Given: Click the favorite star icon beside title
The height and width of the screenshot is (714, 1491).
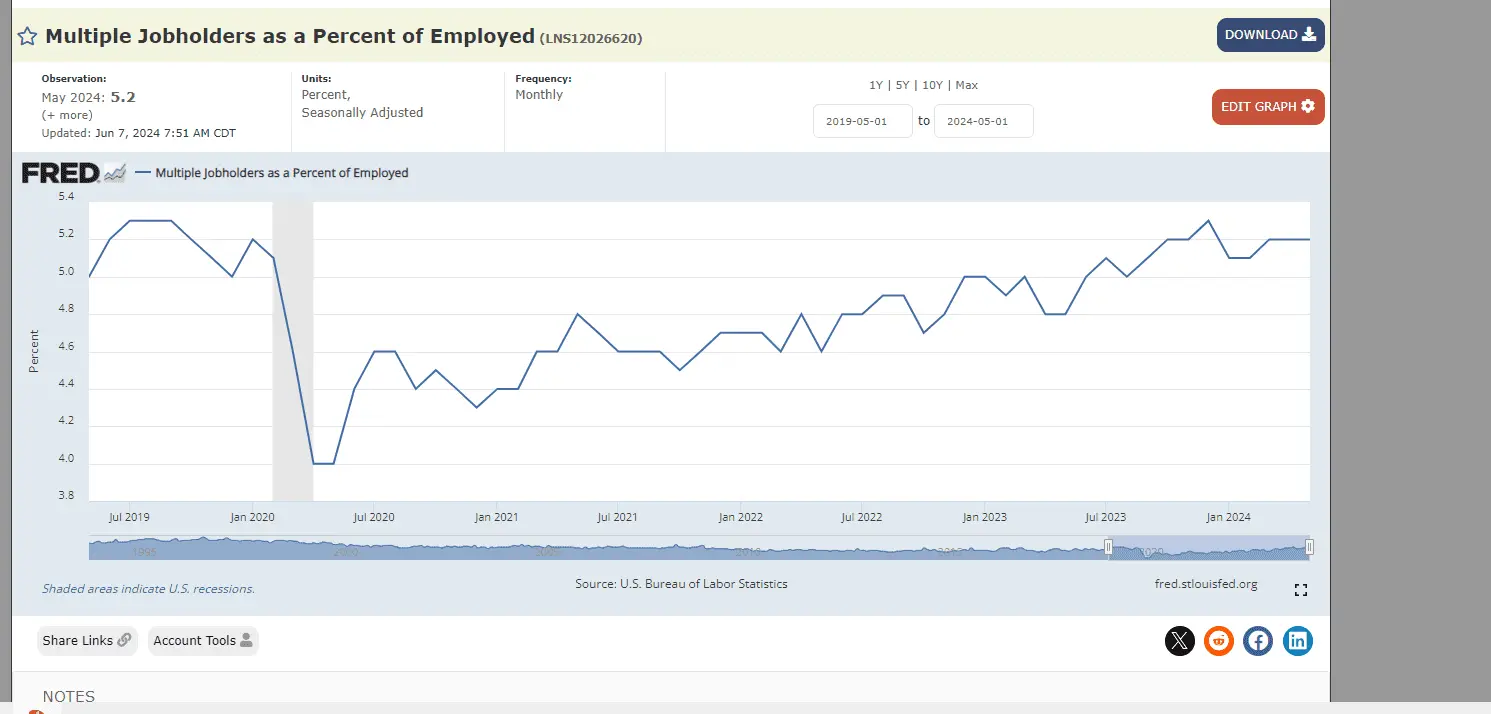Looking at the screenshot, I should pos(28,37).
